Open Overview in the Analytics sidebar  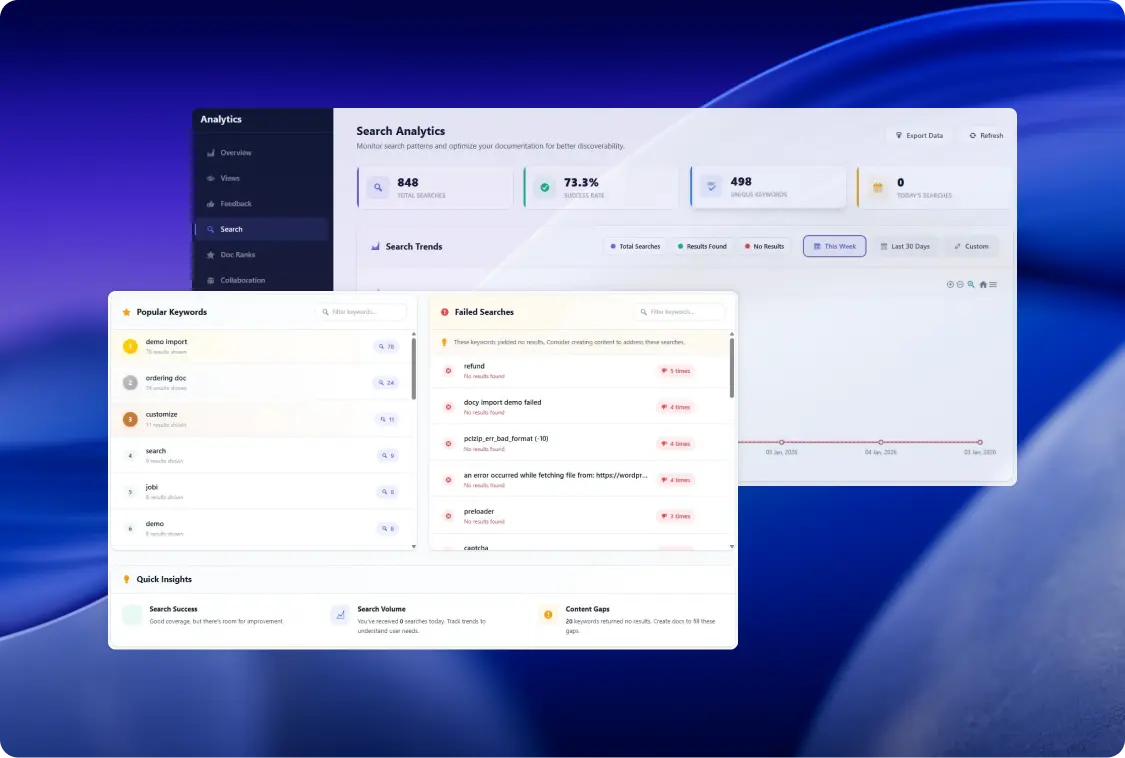point(235,153)
